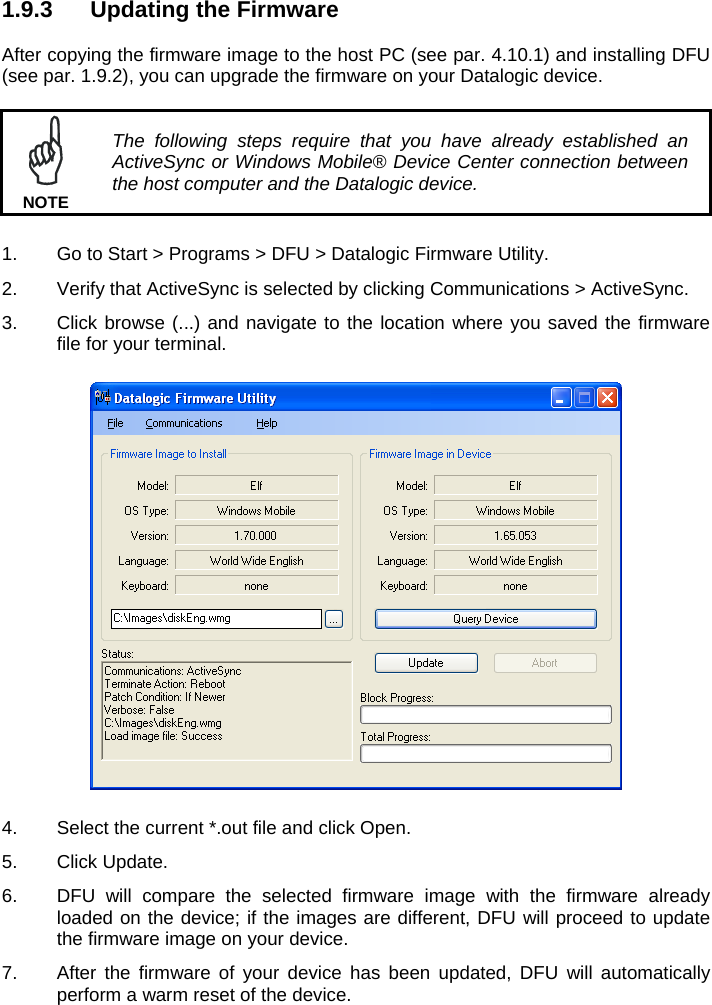Open the Help menu
The height and width of the screenshot is (1005, 712).
[267, 423]
